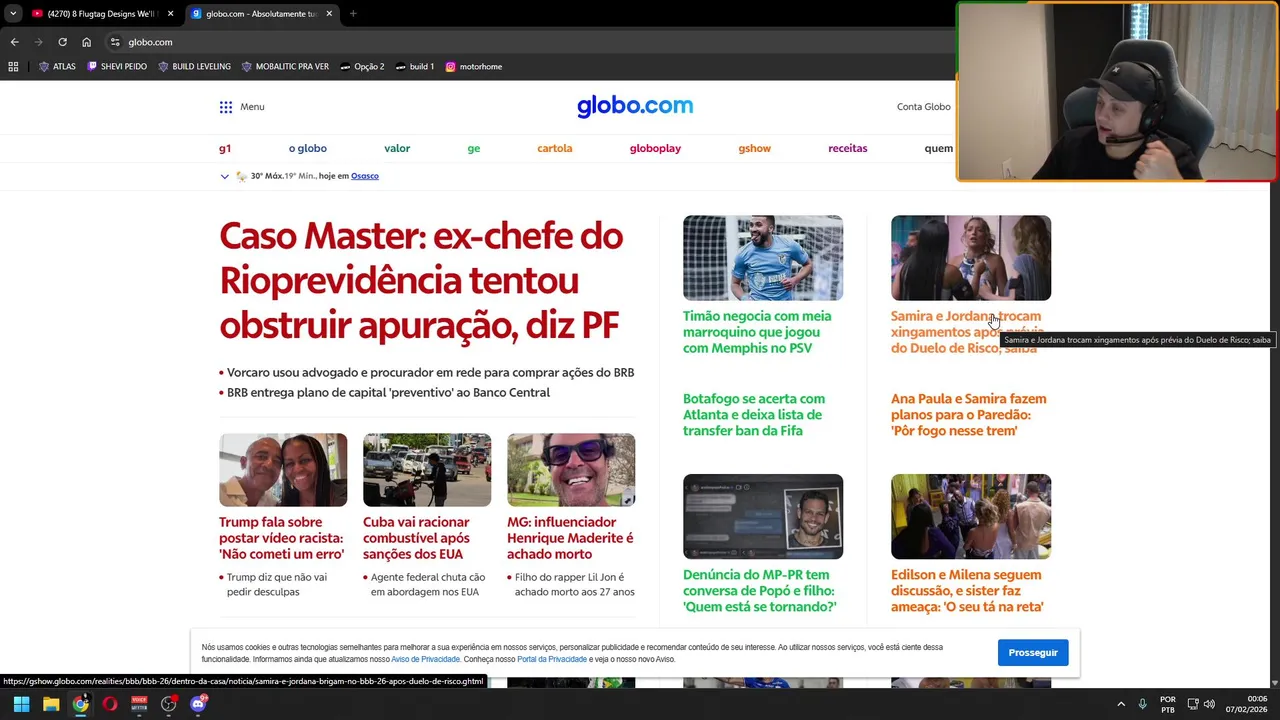Open Trump não vai pedir desculpas sub-story

coord(276,584)
